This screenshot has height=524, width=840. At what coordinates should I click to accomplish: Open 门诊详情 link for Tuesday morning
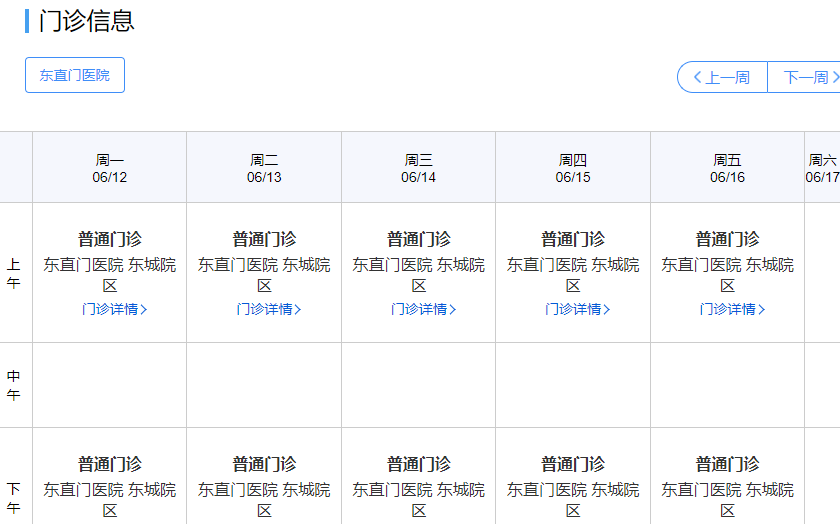tap(269, 309)
